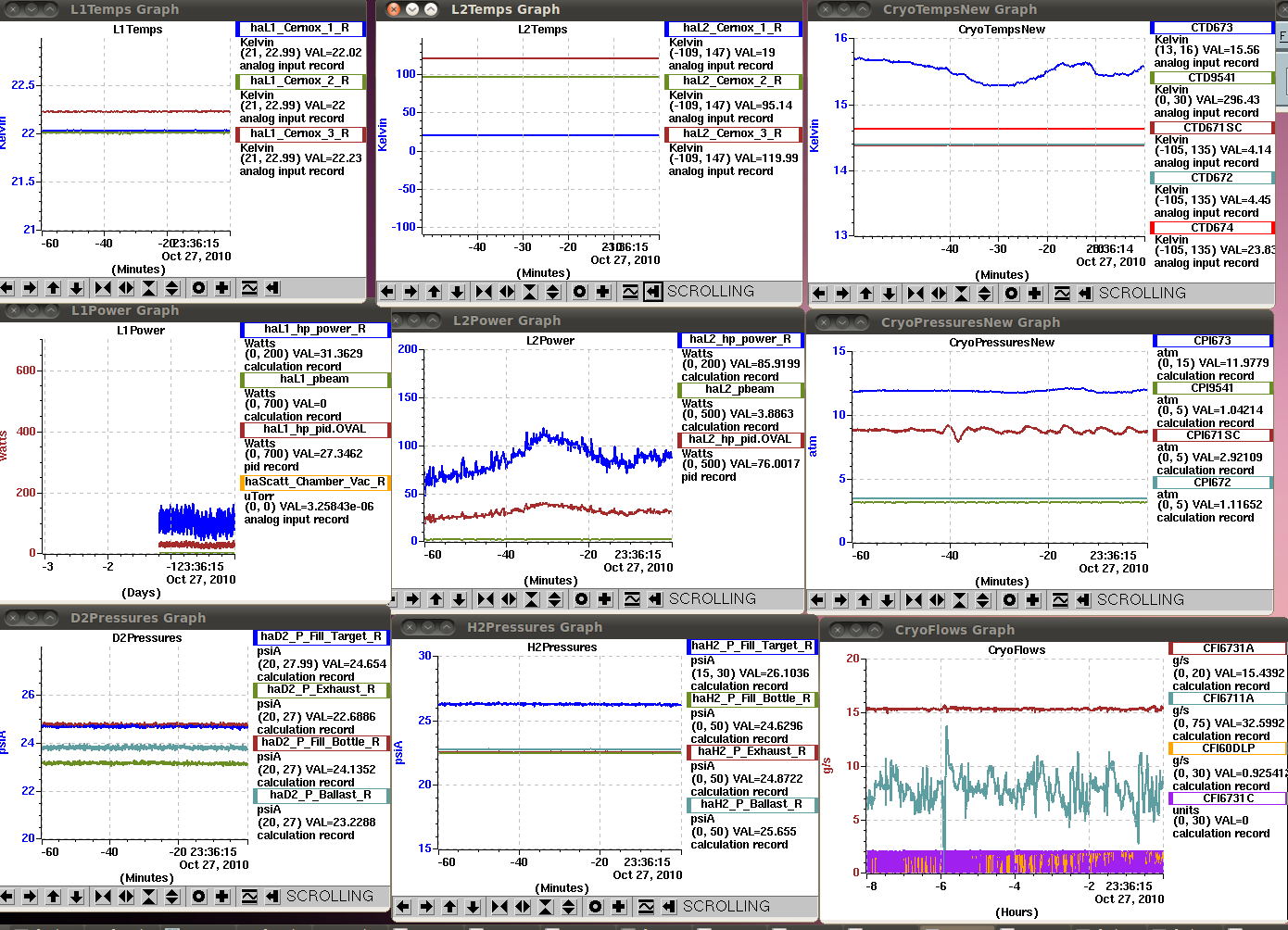Screen dimensions: 1288x930
Task: Zoom out time axis in D2Pressures toolbar
Action: coord(126,897)
